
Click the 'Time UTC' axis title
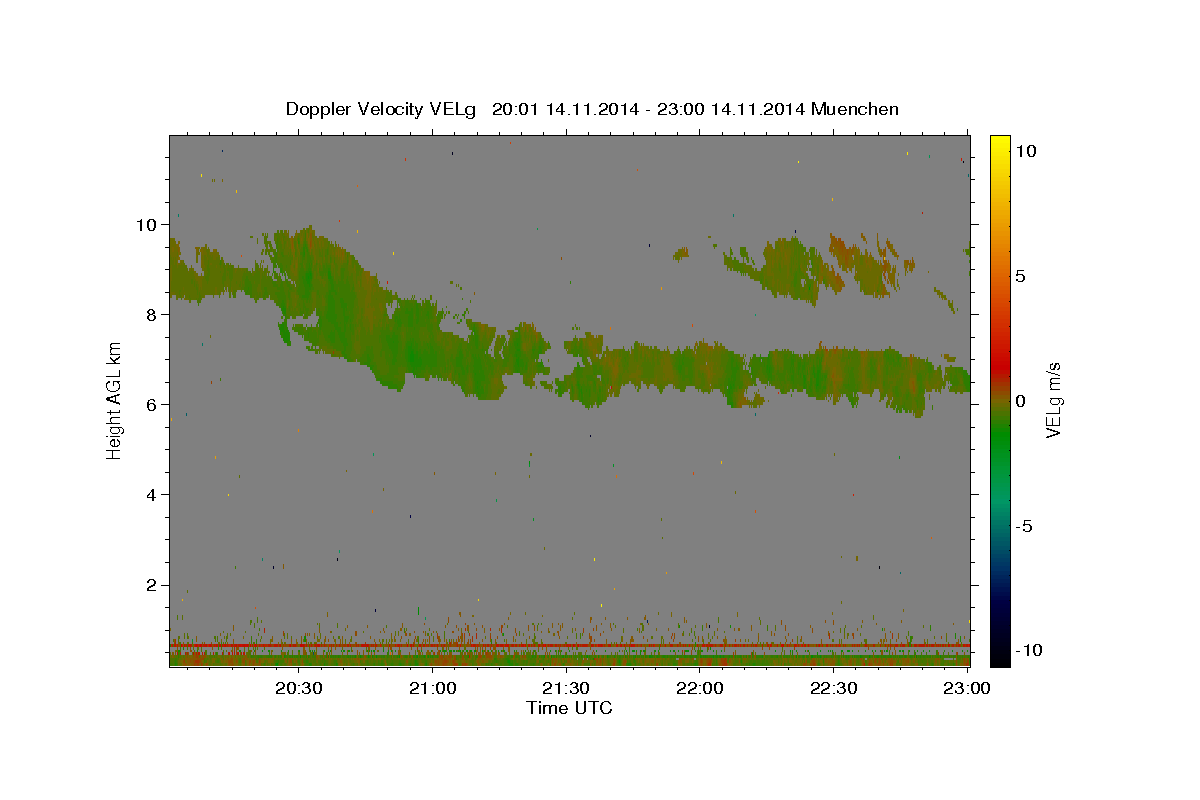569,708
